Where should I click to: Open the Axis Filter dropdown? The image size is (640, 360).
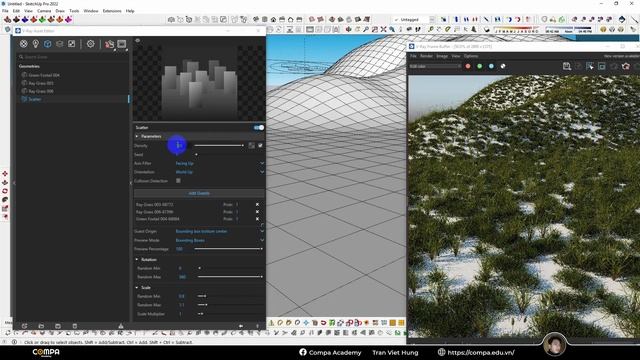click(x=219, y=163)
